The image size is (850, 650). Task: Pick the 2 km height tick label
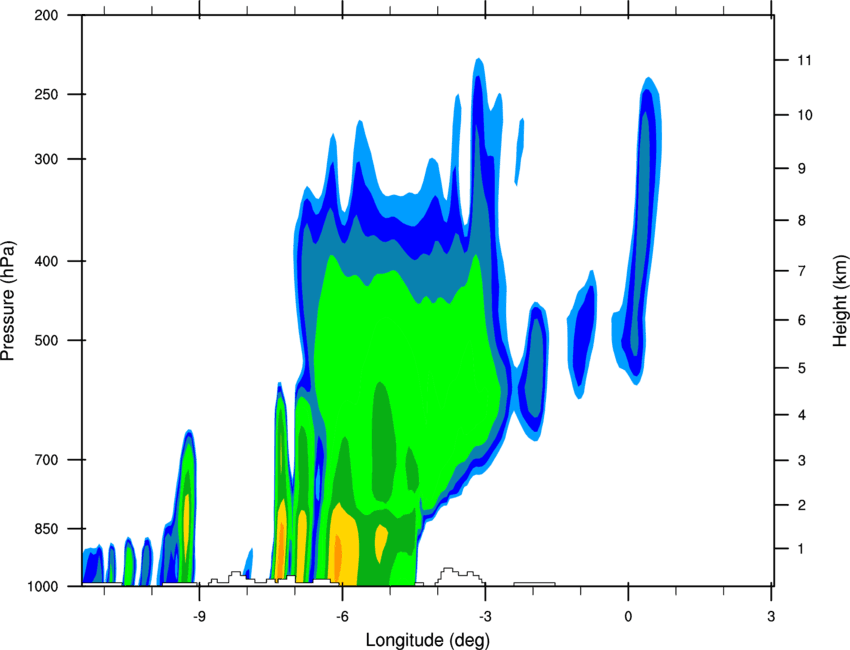pyautogui.click(x=802, y=505)
